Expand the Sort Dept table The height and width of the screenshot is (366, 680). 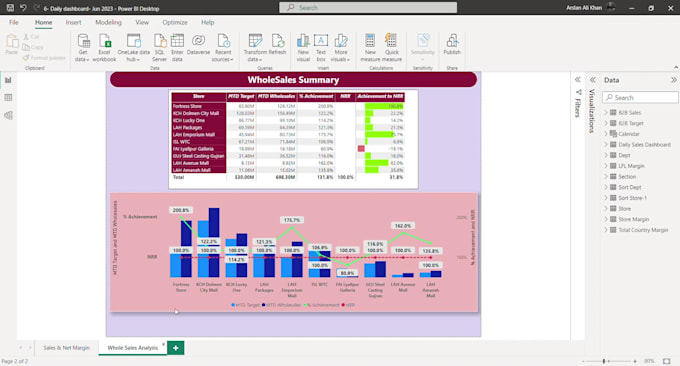click(x=606, y=187)
